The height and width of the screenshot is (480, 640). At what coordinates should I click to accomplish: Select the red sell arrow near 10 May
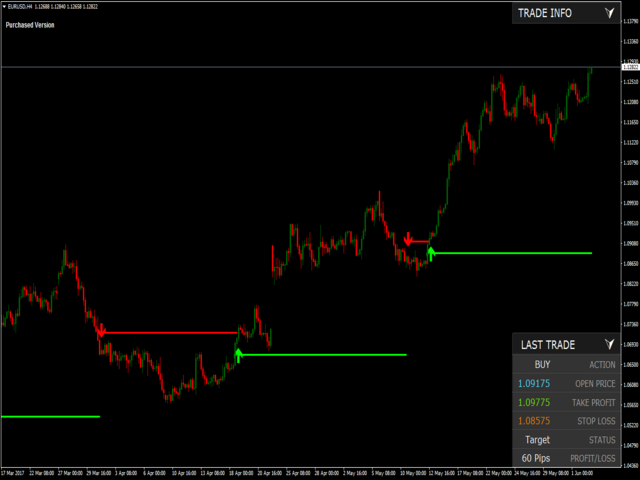click(x=407, y=239)
